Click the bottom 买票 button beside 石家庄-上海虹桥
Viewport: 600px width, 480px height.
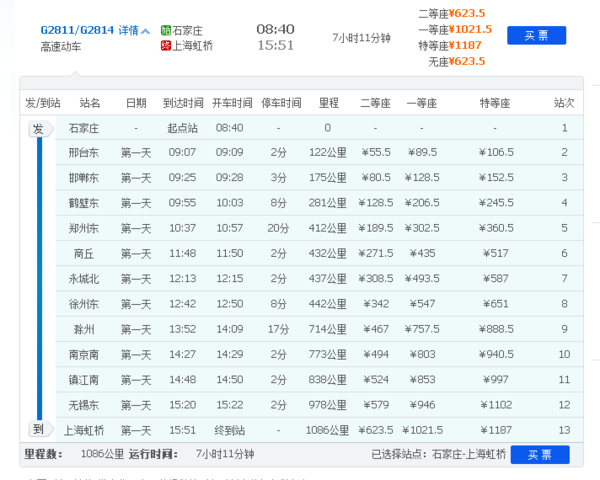point(540,455)
